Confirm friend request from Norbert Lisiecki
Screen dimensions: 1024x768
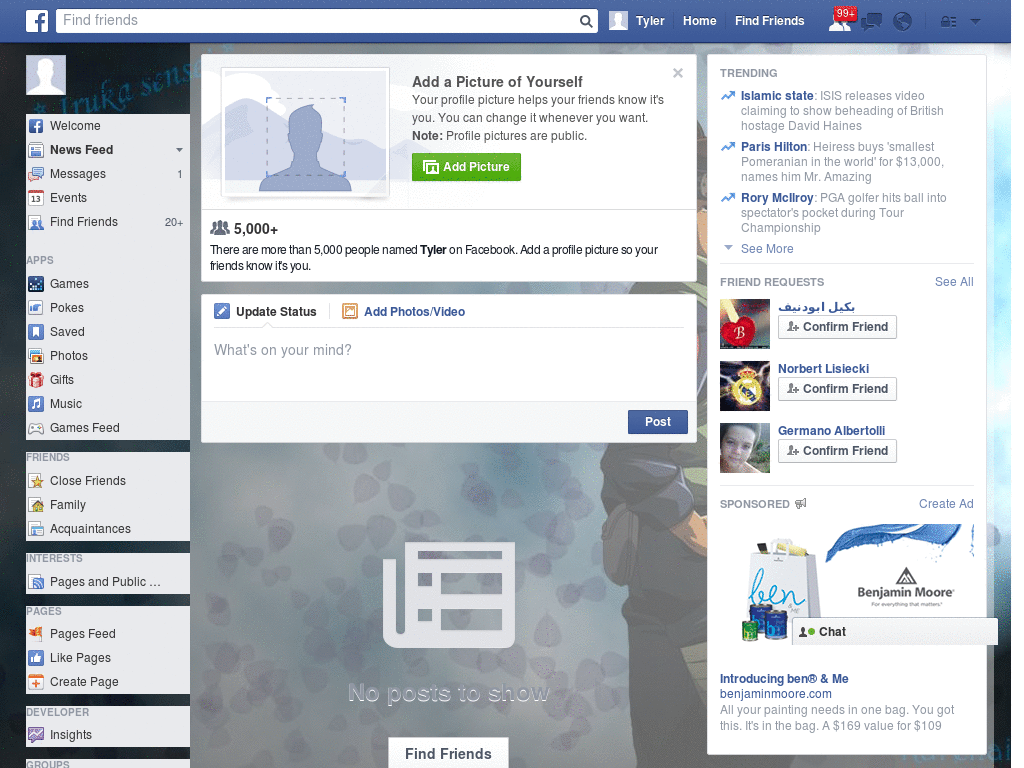837,389
